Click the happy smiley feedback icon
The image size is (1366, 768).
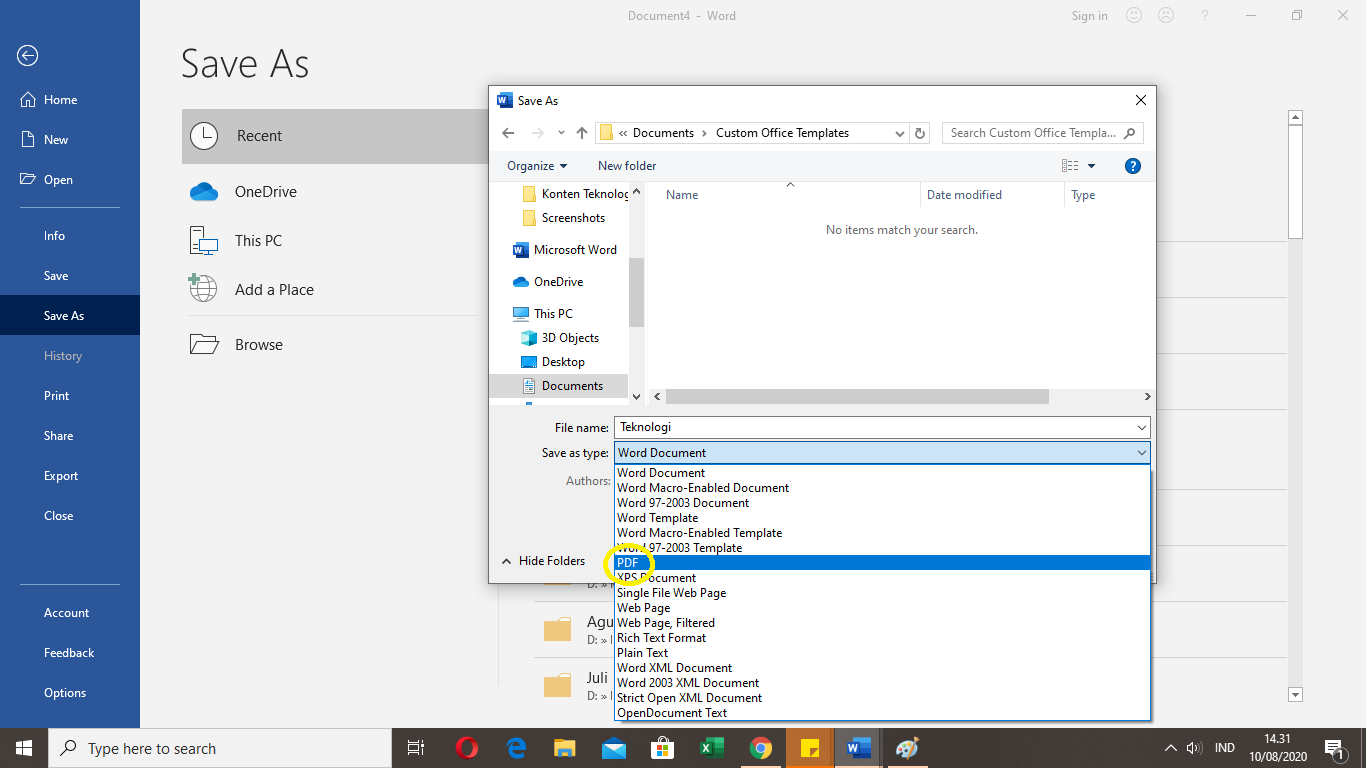(1134, 15)
